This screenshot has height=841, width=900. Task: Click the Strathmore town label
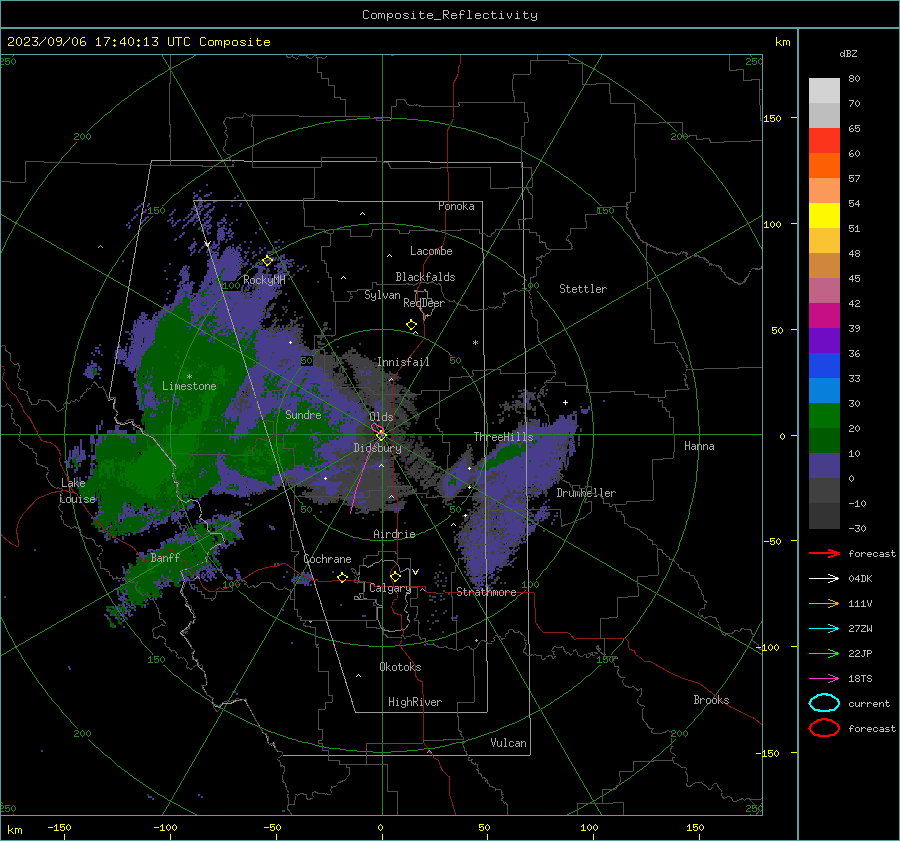pyautogui.click(x=486, y=592)
